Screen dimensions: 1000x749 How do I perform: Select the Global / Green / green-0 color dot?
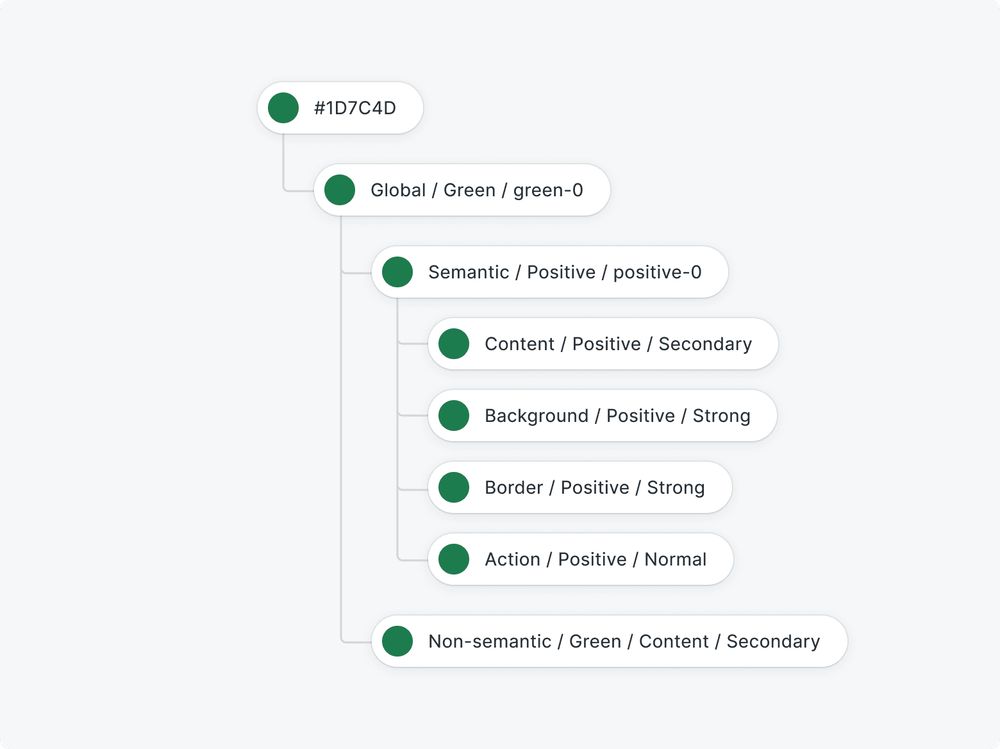point(340,190)
